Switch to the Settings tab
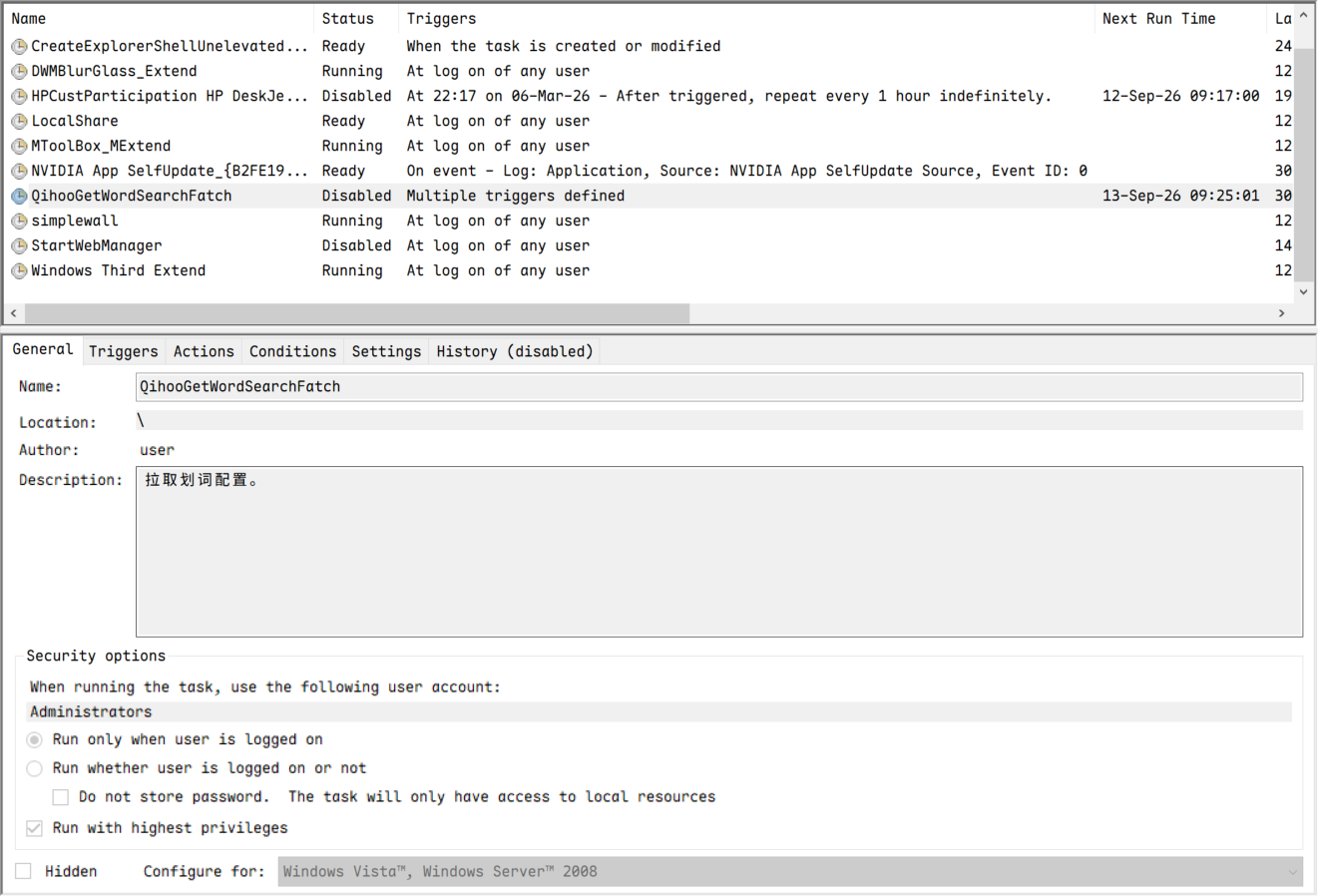1318x896 pixels. pos(386,351)
